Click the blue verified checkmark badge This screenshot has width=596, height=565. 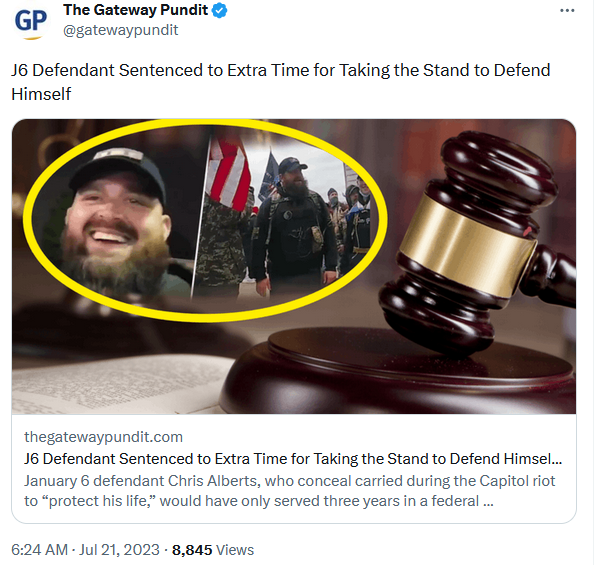(219, 10)
